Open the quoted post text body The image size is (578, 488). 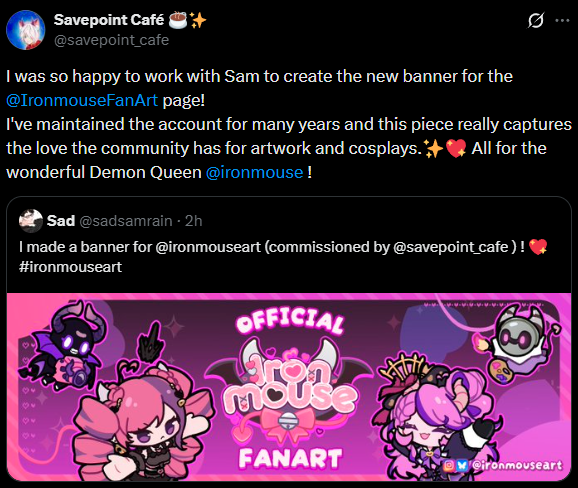click(x=283, y=257)
